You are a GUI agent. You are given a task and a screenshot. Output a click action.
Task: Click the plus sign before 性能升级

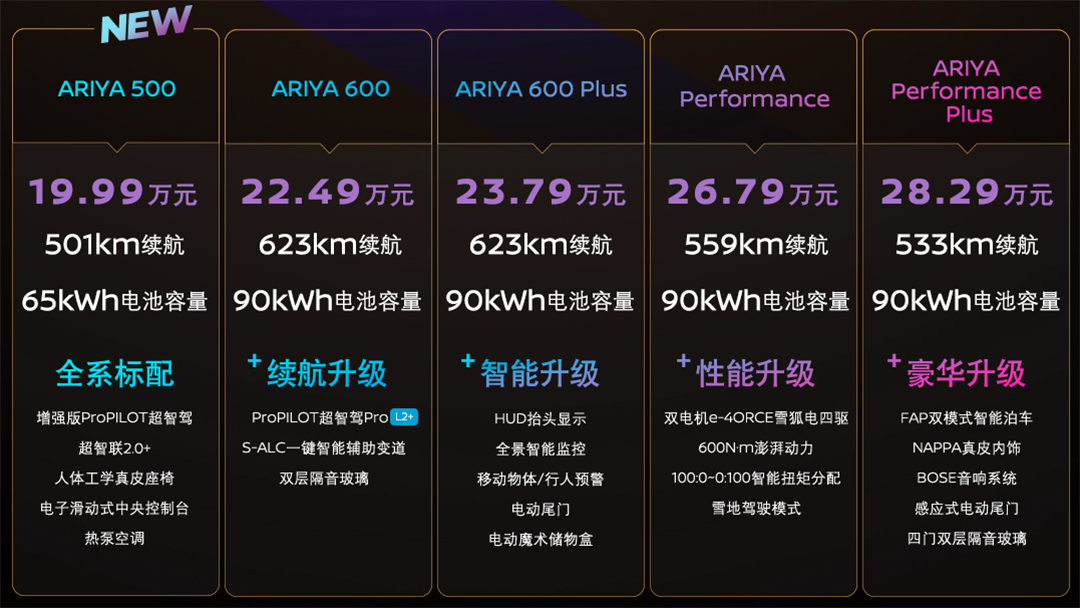point(683,360)
